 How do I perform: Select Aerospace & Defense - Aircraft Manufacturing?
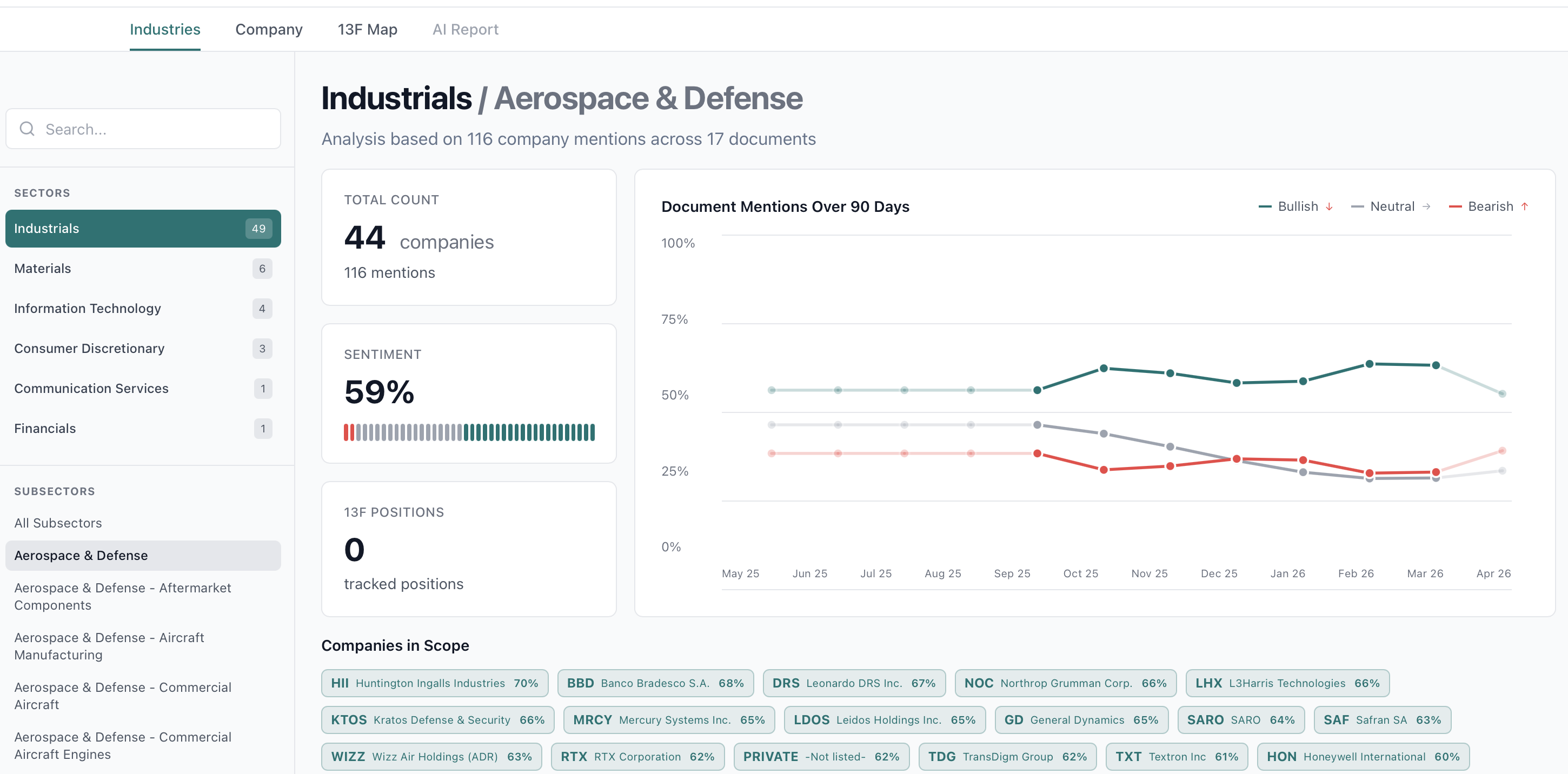coord(143,646)
